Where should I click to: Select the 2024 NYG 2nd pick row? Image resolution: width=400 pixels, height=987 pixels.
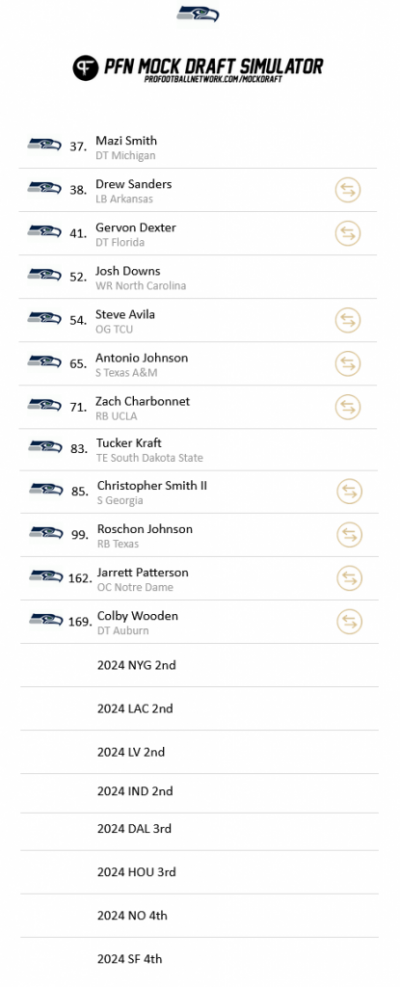tap(199, 665)
